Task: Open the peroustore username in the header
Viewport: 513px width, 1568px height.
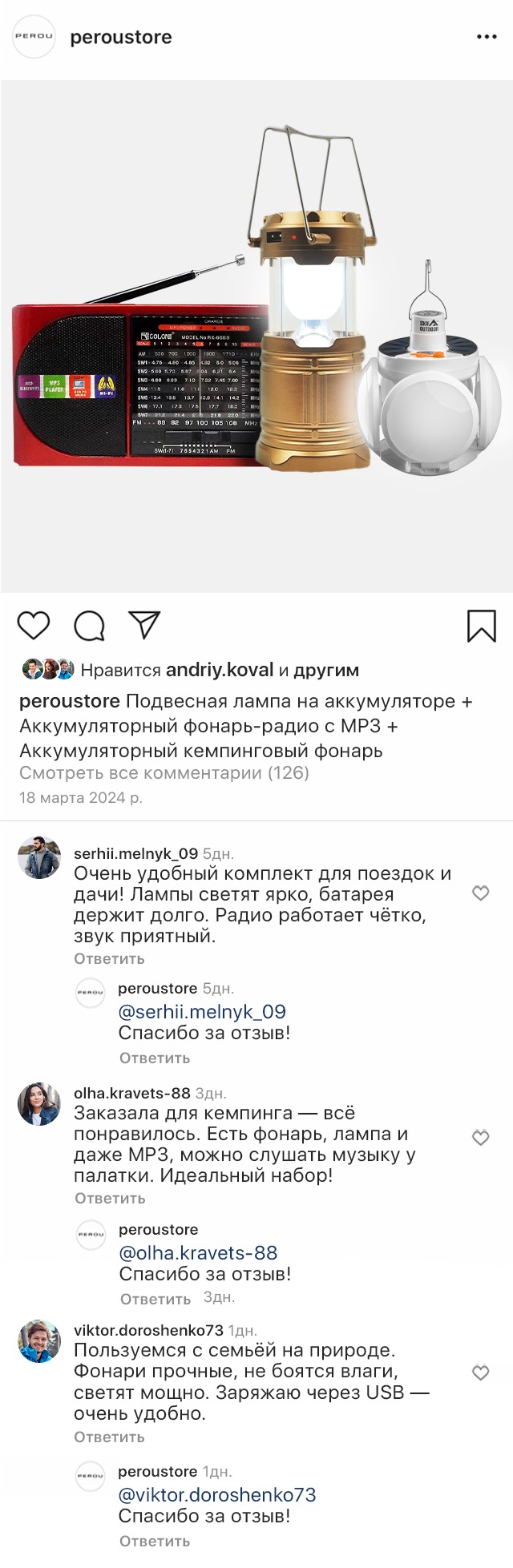Action: pyautogui.click(x=121, y=38)
